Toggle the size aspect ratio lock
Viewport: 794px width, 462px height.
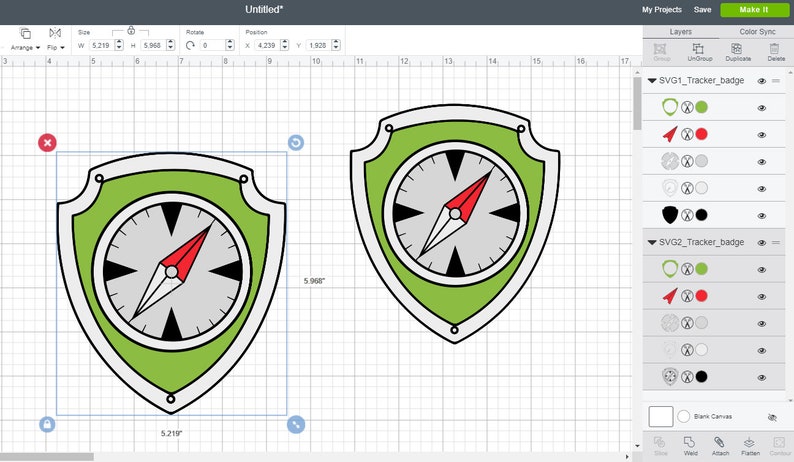pos(131,31)
